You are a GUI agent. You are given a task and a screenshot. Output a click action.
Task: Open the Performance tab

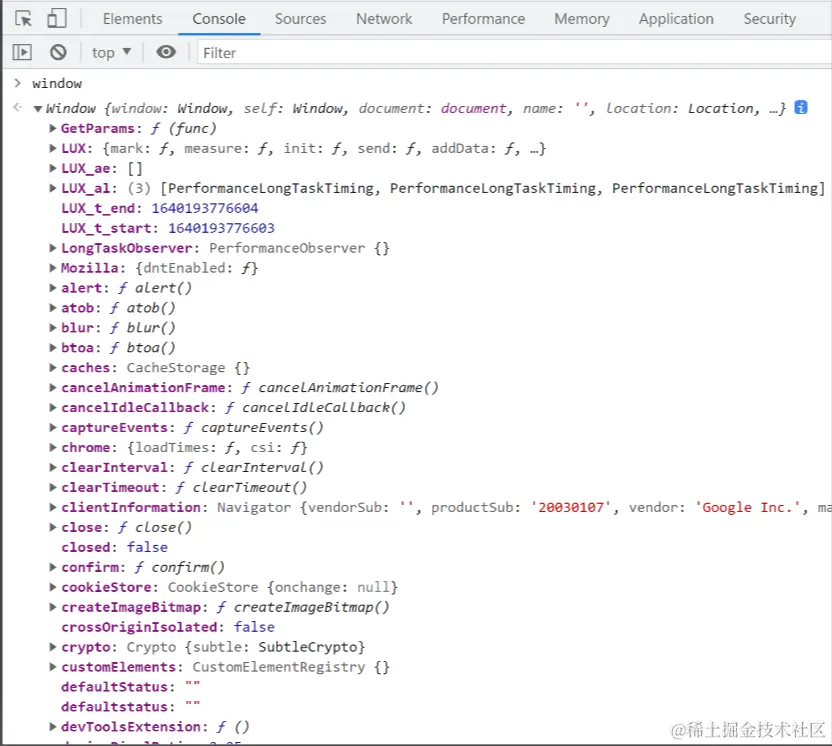pyautogui.click(x=483, y=19)
